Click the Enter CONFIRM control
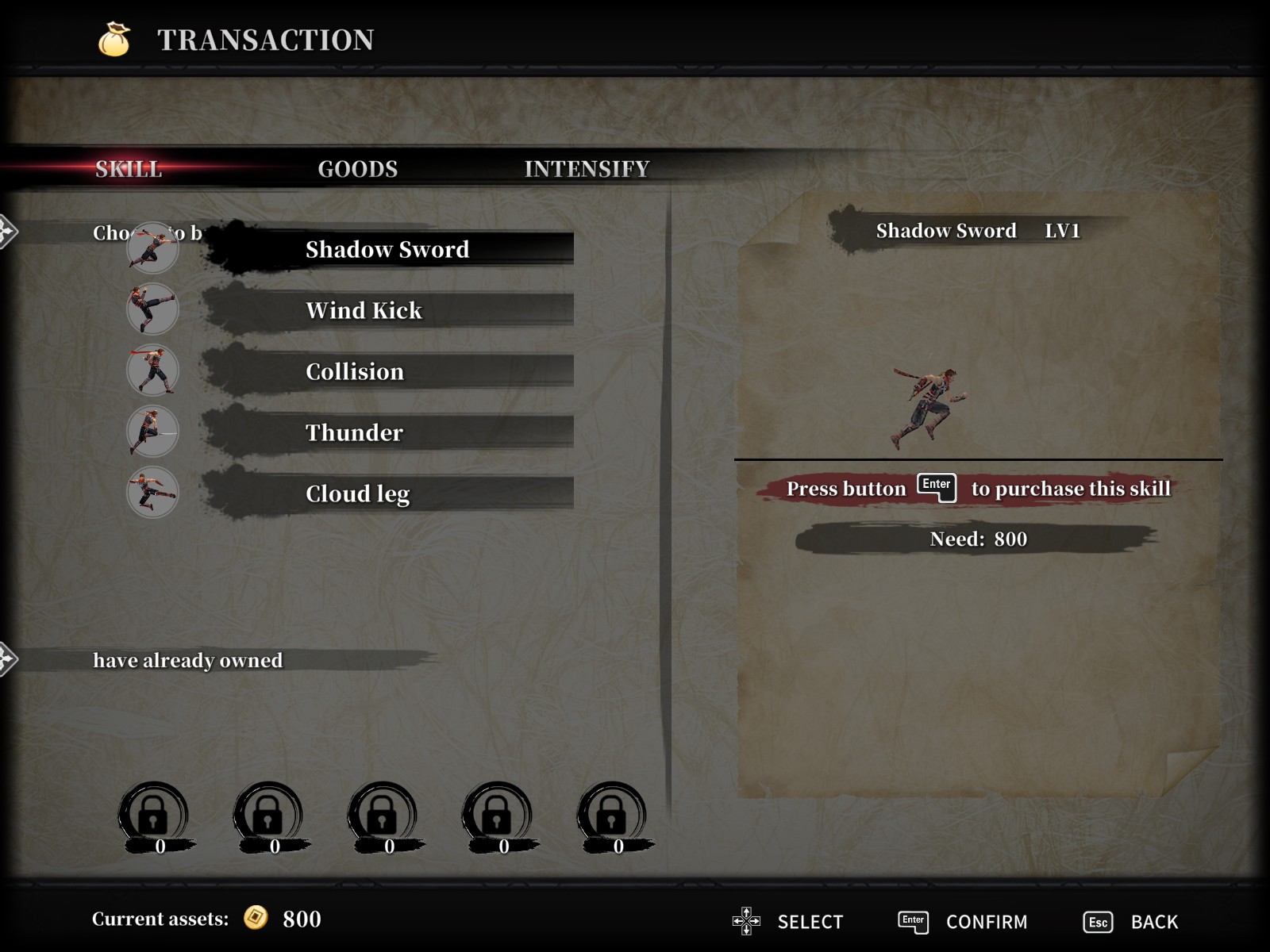Viewport: 1270px width, 952px height. click(962, 922)
